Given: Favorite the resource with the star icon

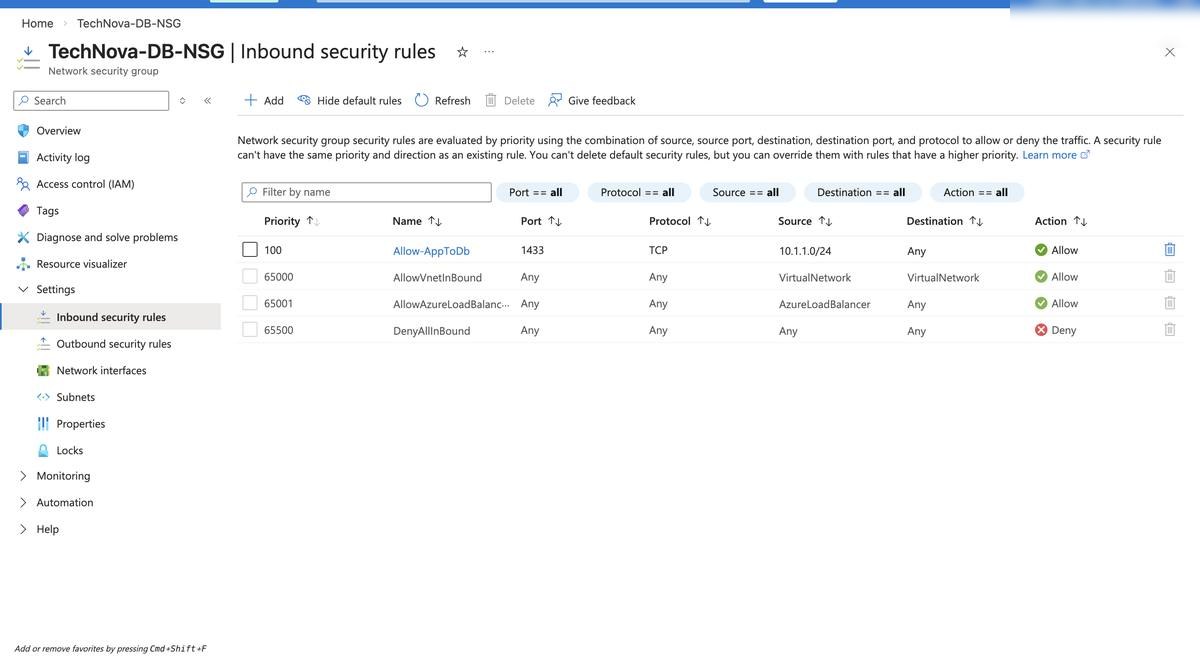Looking at the screenshot, I should coord(462,52).
